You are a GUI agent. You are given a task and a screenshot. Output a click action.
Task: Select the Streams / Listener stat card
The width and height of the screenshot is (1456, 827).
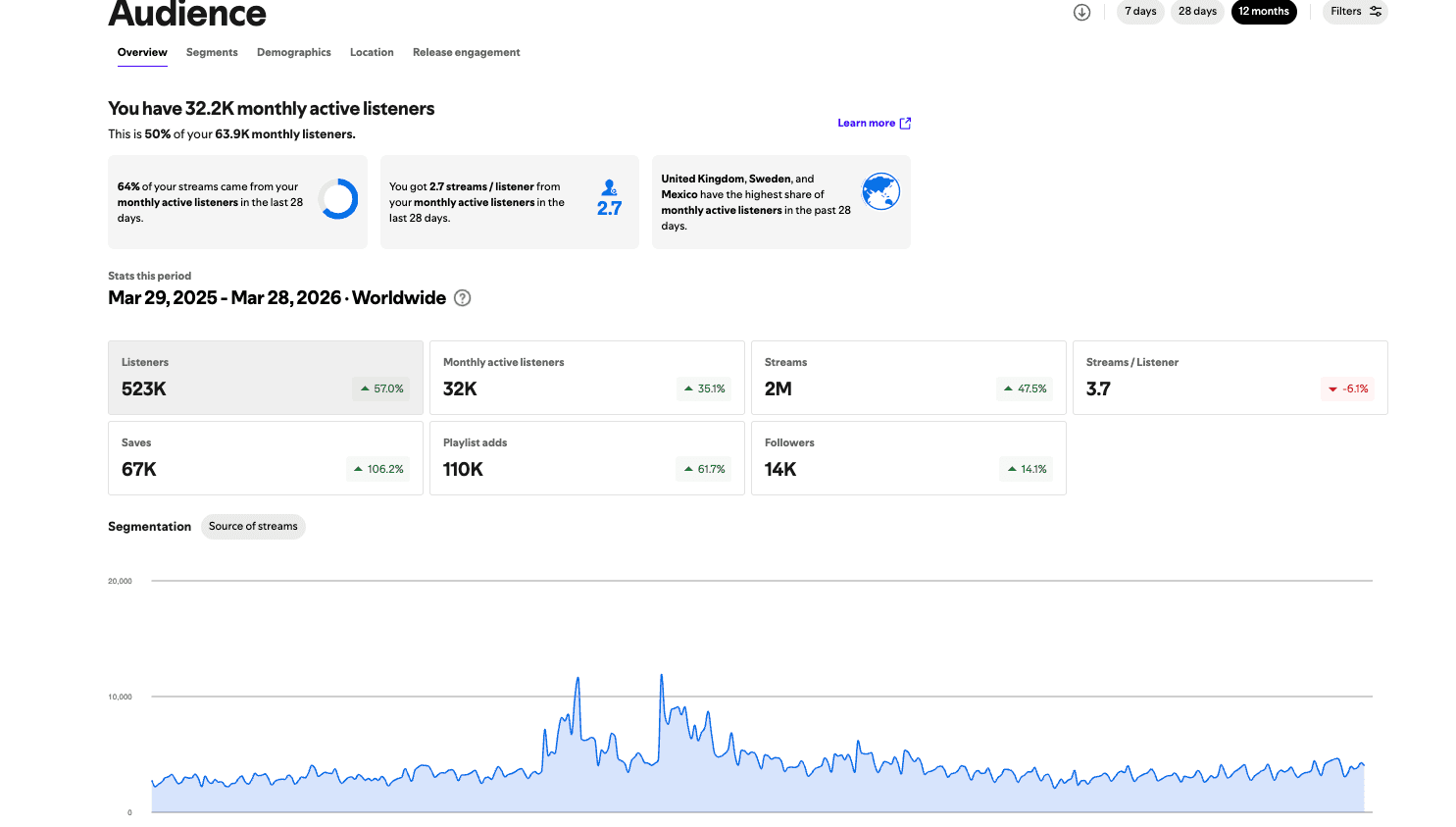(x=1230, y=378)
